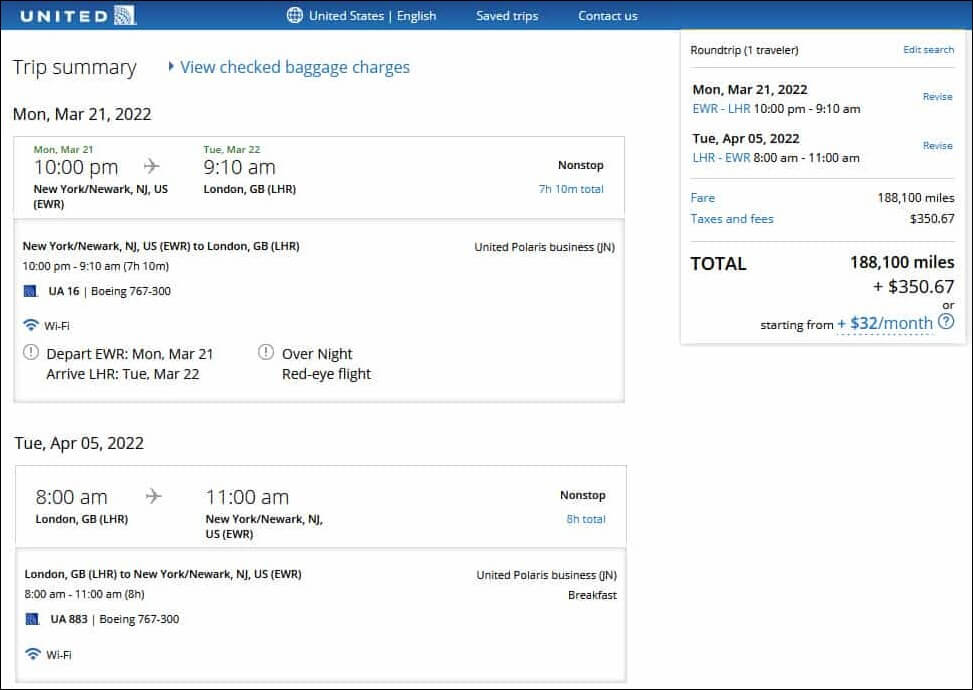
Task: Expand View checked baggage charges
Action: pyautogui.click(x=289, y=67)
